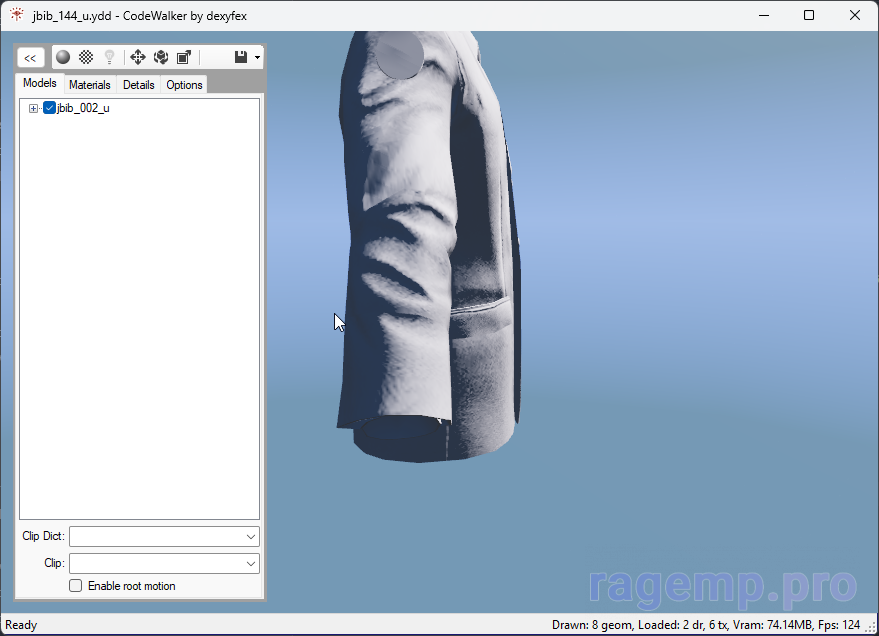Click the CodeWalker app icon in title bar
The height and width of the screenshot is (636, 879).
coord(17,15)
